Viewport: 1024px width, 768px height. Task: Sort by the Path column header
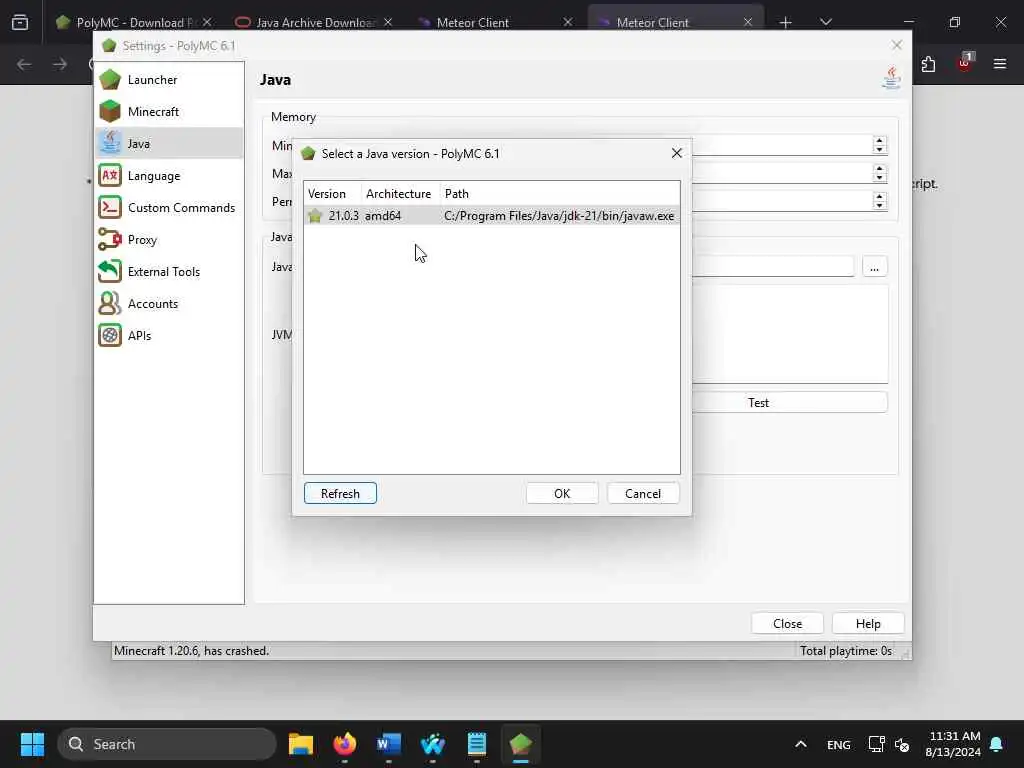[560, 194]
